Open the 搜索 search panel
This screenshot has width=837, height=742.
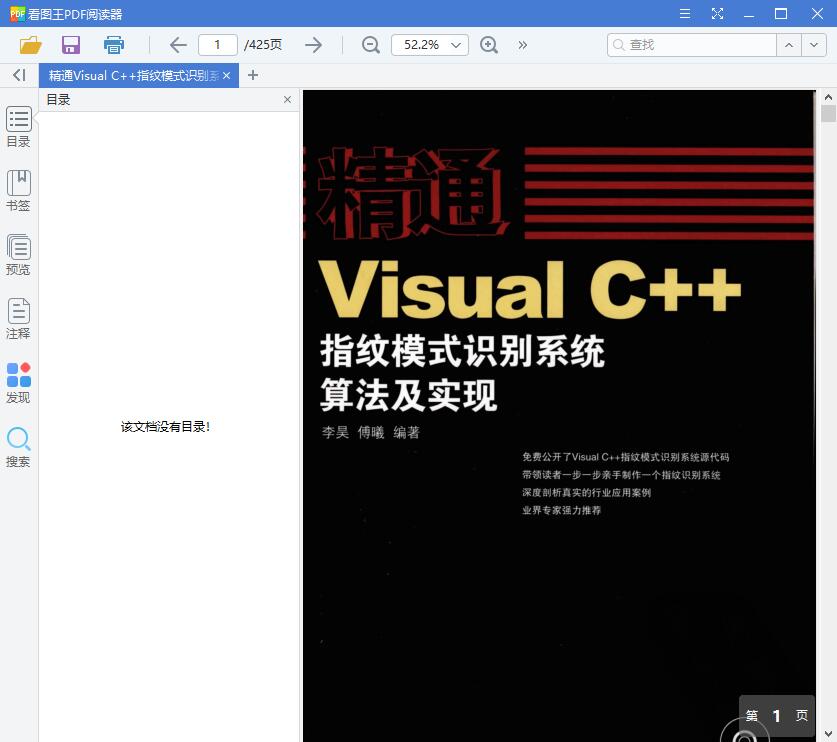click(19, 447)
